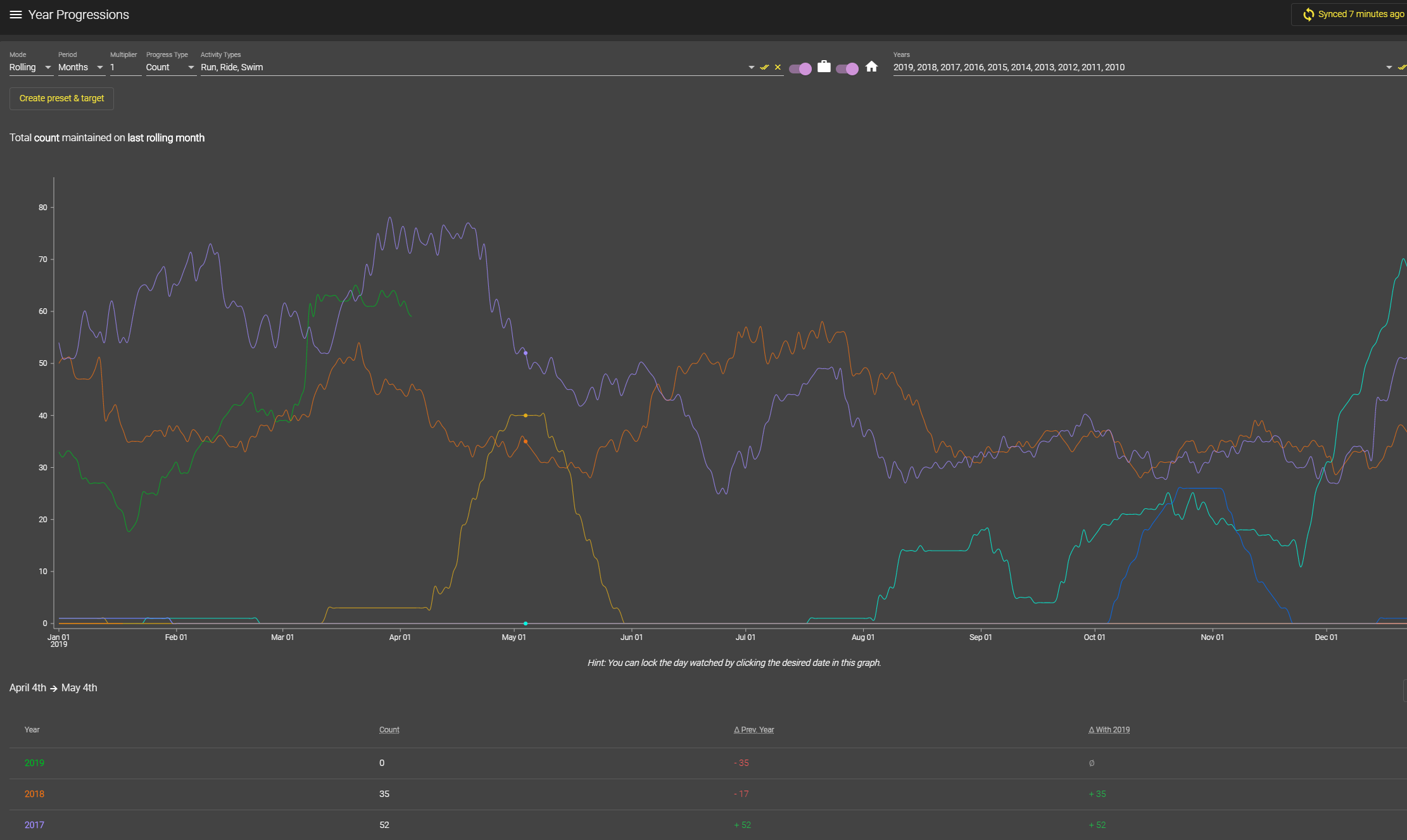Open the navigation hamburger menu icon
Viewport: 1407px width, 840px height.
(x=16, y=14)
